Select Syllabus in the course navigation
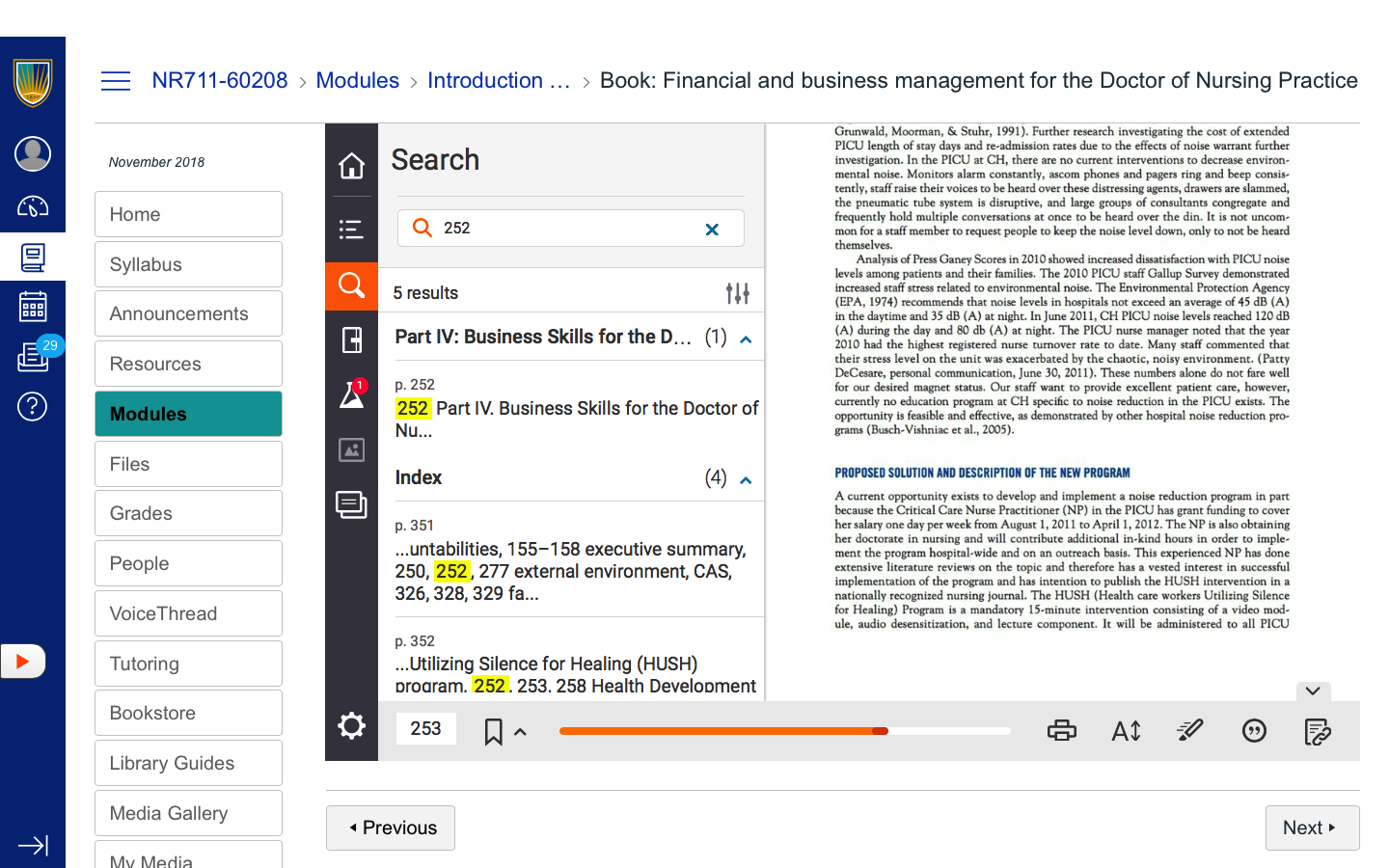1389x868 pixels. pos(188,264)
